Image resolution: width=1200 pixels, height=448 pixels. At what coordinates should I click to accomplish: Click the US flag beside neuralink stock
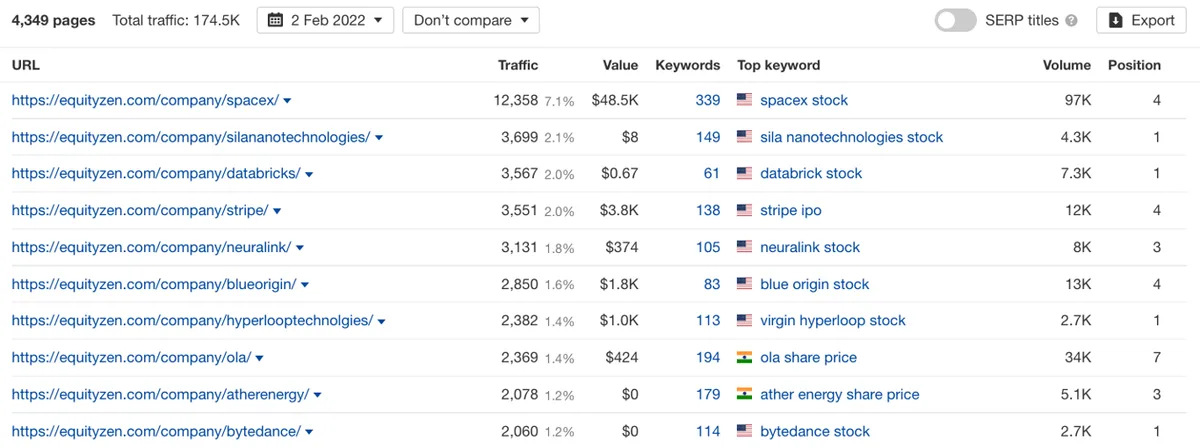point(744,247)
